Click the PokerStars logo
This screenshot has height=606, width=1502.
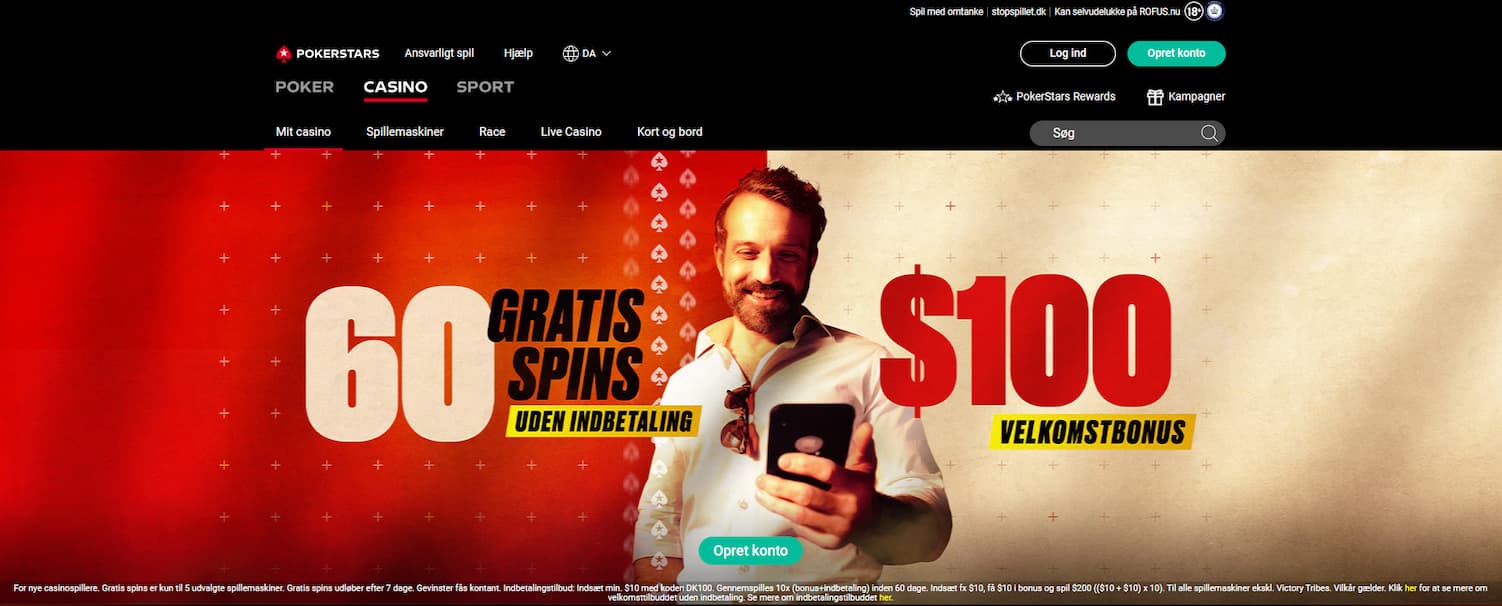tap(328, 54)
